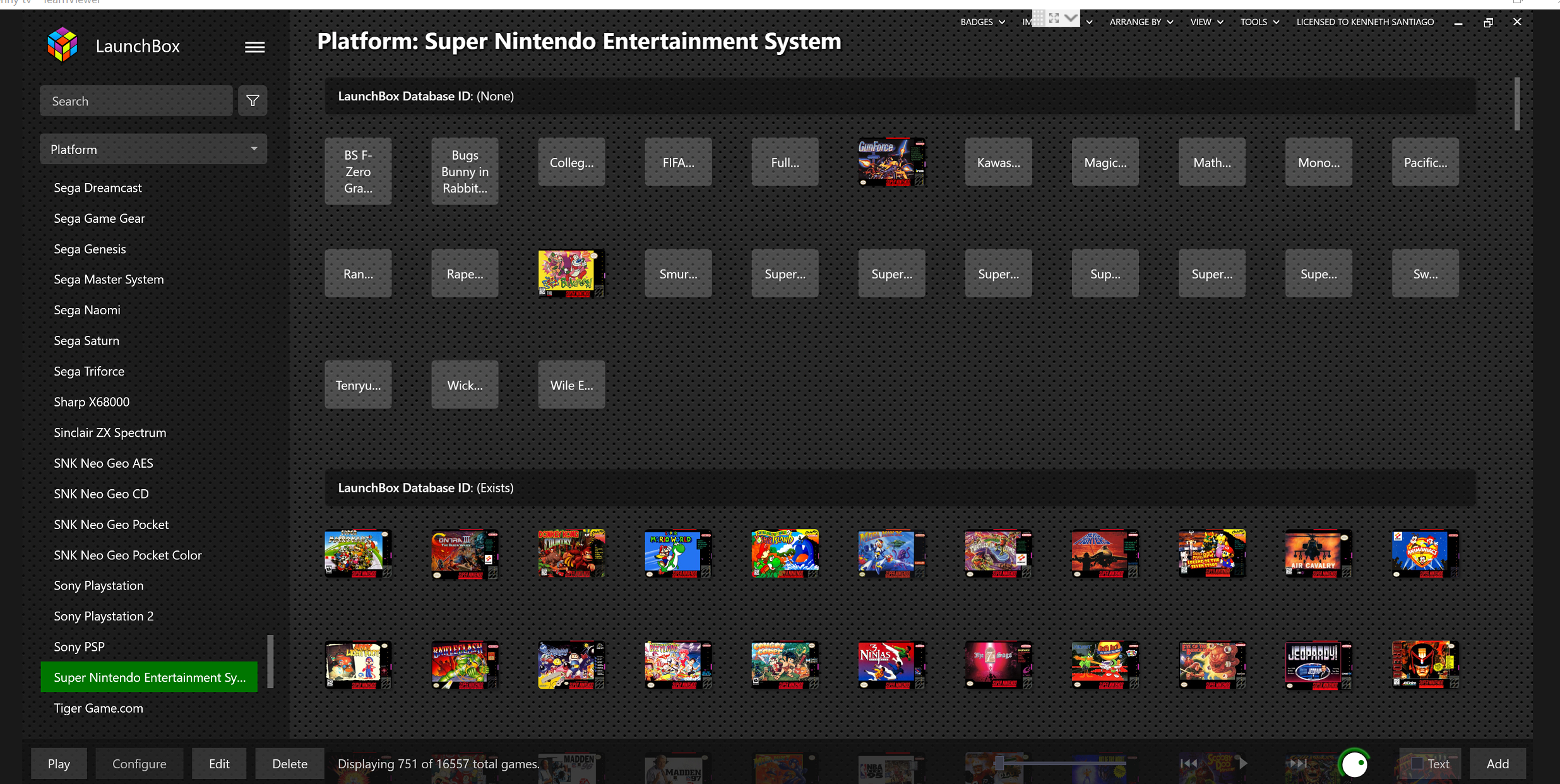The image size is (1560, 784).
Task: Click the next track music control
Action: 1298,763
